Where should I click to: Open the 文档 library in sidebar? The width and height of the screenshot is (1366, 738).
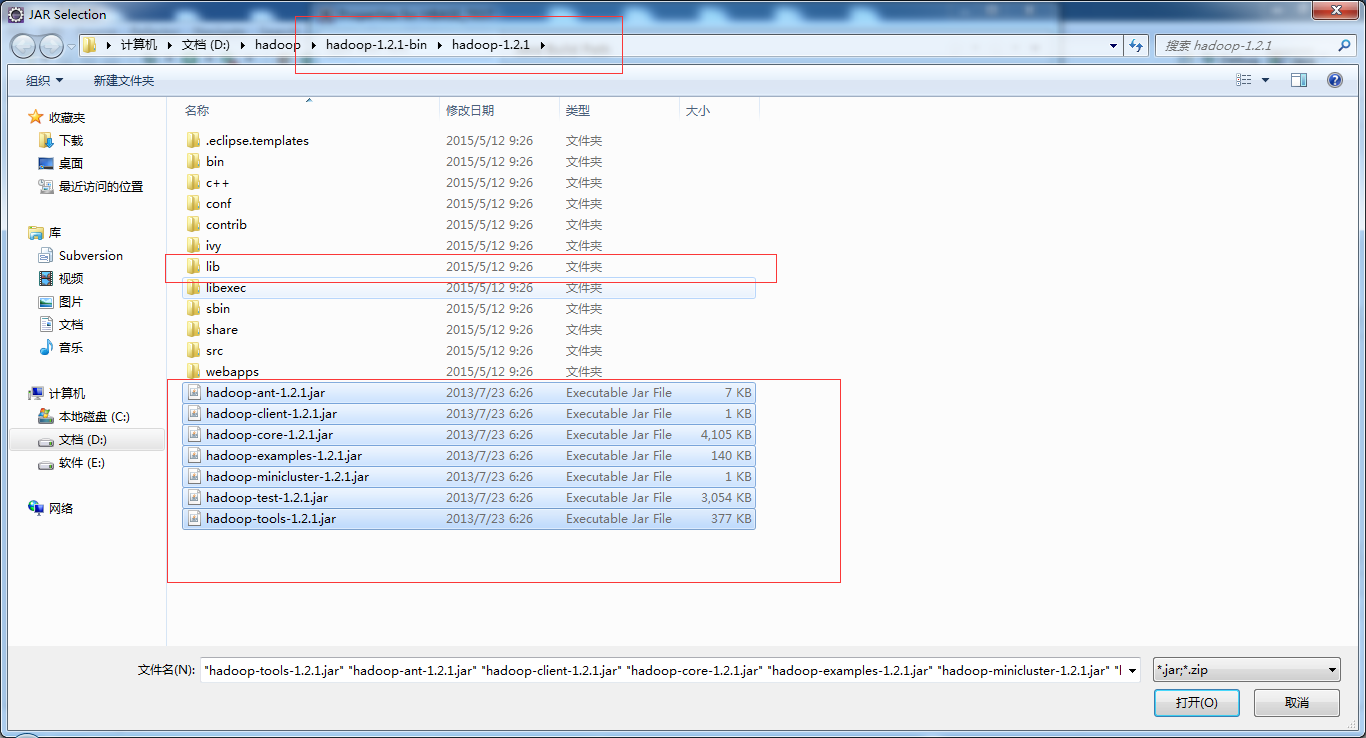tap(61, 324)
